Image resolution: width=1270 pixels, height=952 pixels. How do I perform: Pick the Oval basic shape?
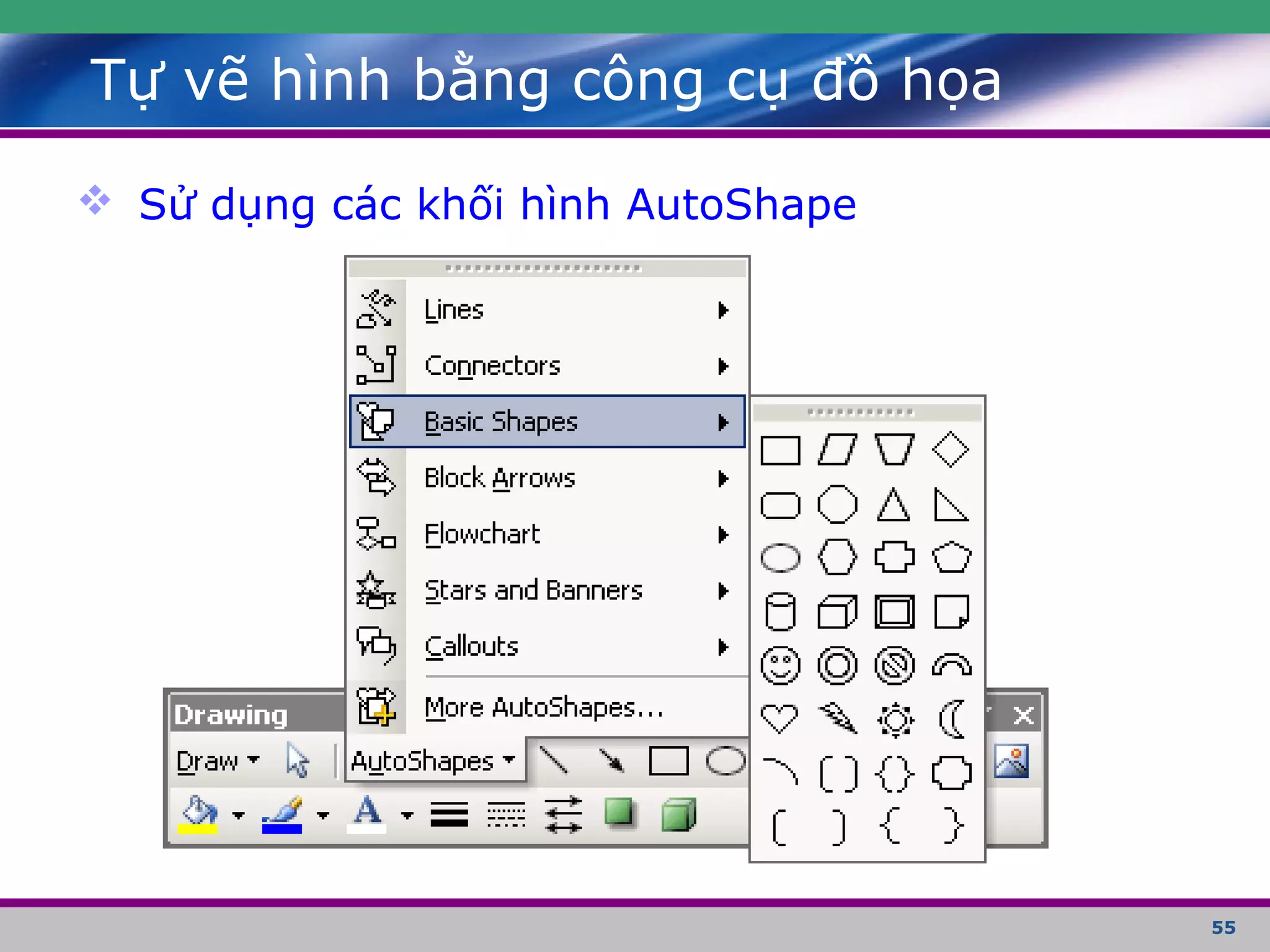tap(780, 558)
